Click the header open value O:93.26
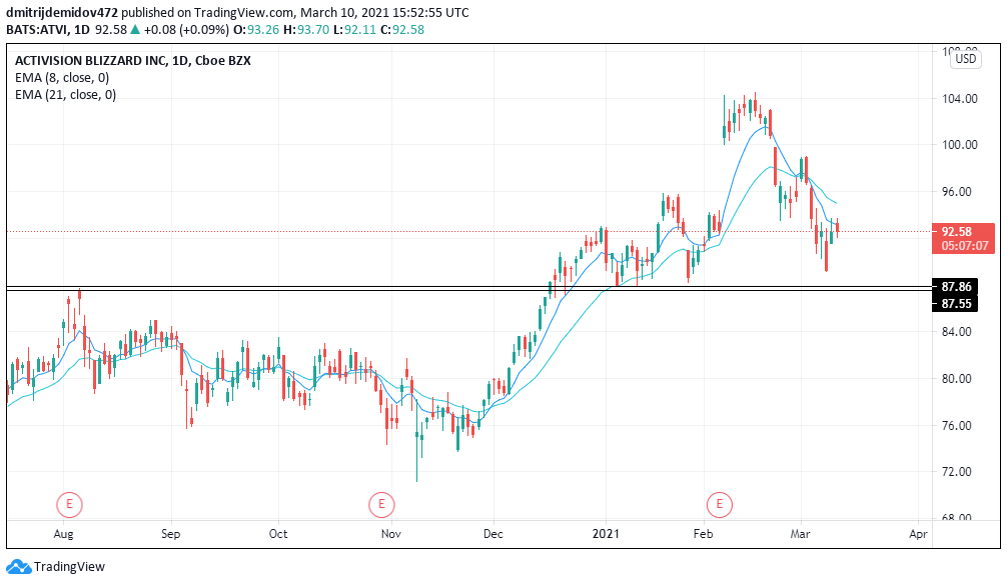The height and width of the screenshot is (585, 1007). coord(256,30)
